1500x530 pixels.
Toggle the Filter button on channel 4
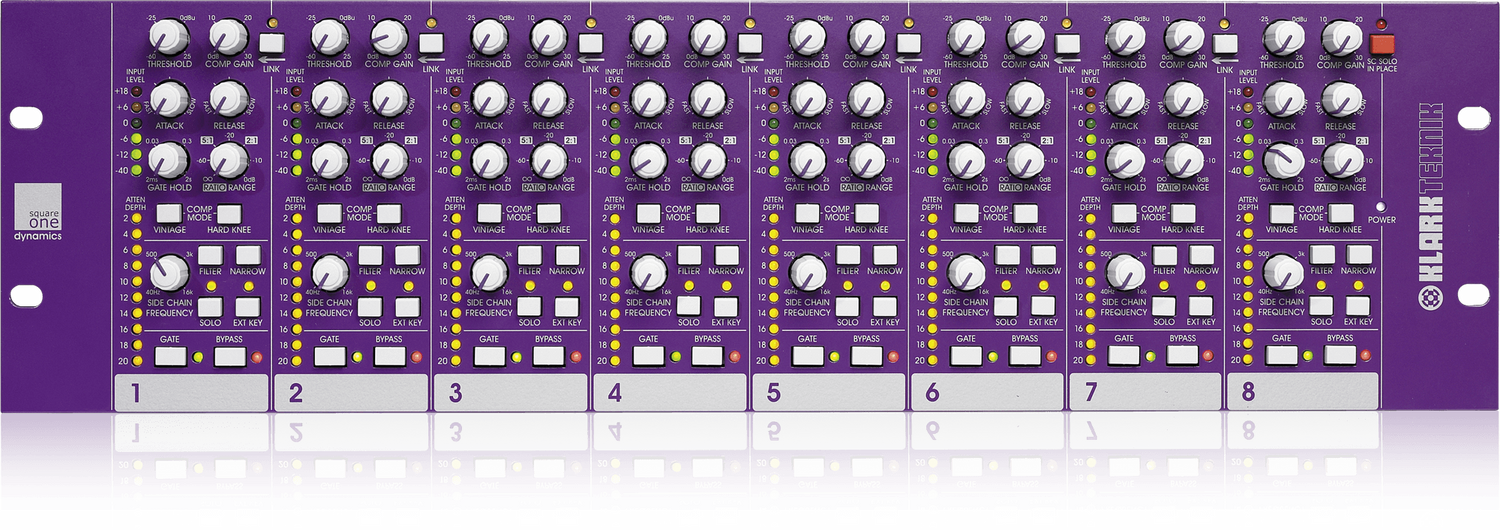688,255
